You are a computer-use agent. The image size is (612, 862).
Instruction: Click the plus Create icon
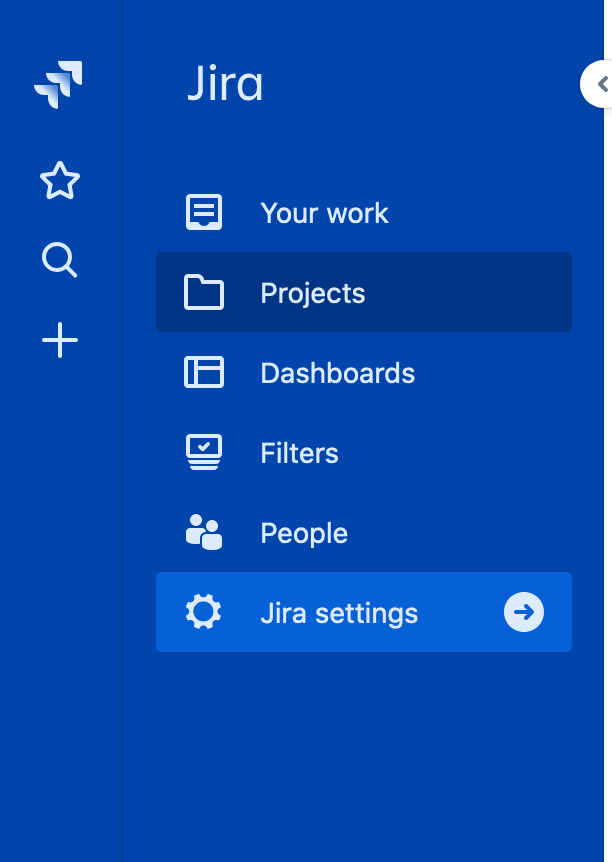click(x=60, y=340)
